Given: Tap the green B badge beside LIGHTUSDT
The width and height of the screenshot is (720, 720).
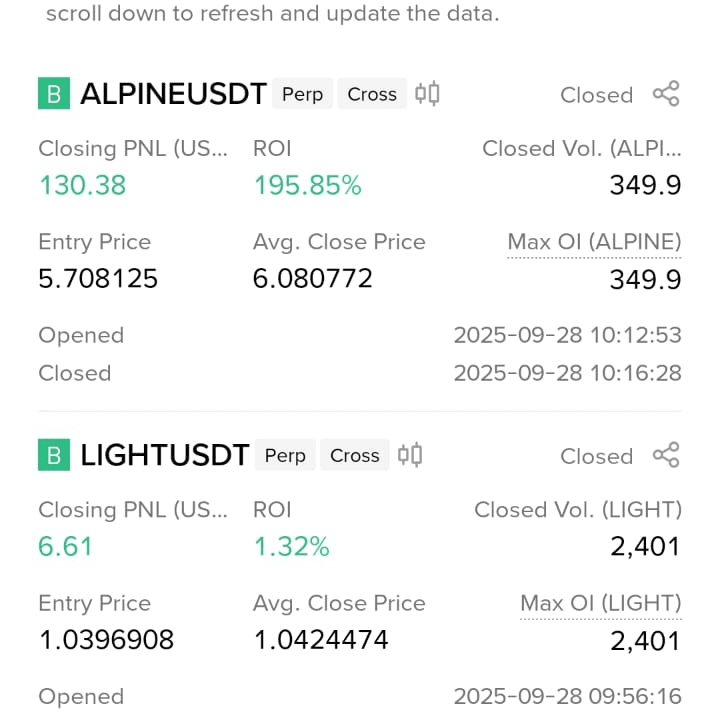Looking at the screenshot, I should pyautogui.click(x=54, y=455).
